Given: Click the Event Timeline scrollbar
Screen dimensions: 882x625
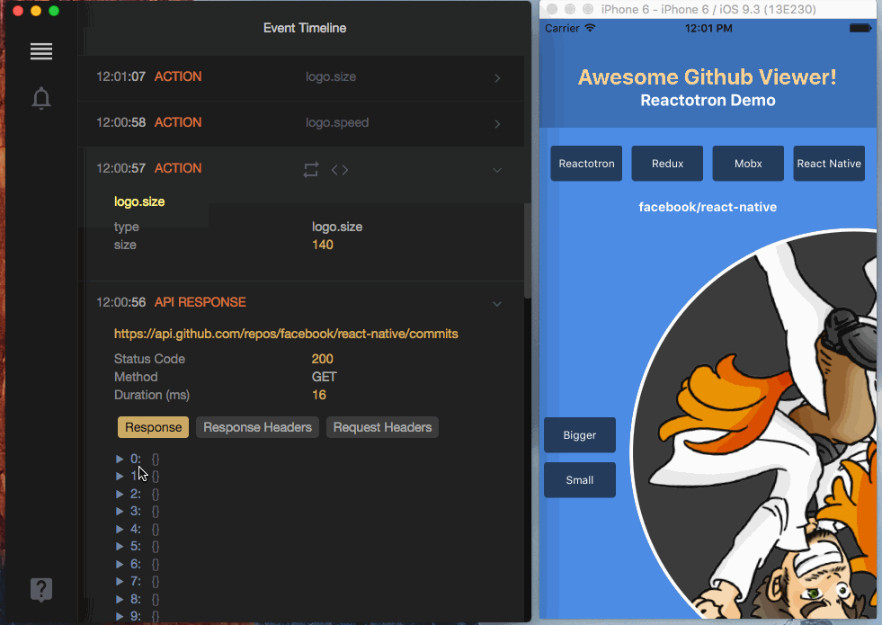Looking at the screenshot, I should (x=527, y=250).
